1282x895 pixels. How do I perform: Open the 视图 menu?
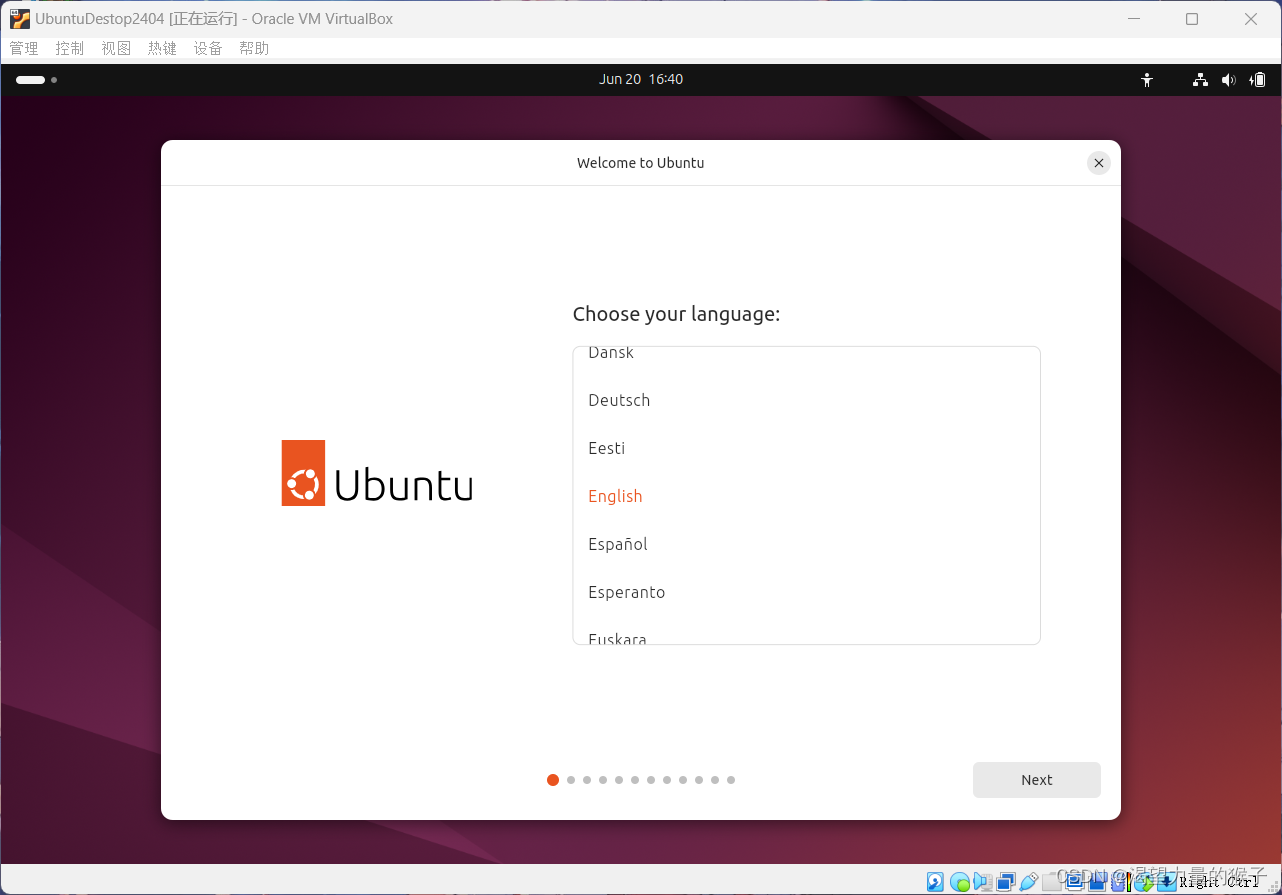[x=116, y=48]
